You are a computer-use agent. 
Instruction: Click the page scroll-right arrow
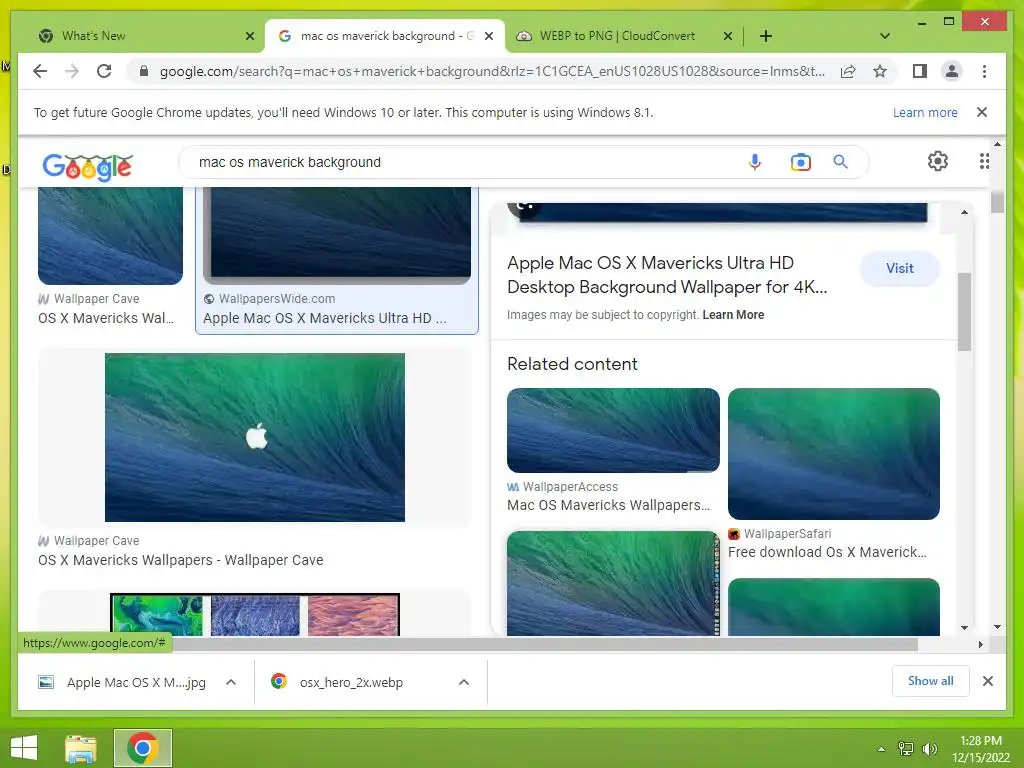(980, 645)
